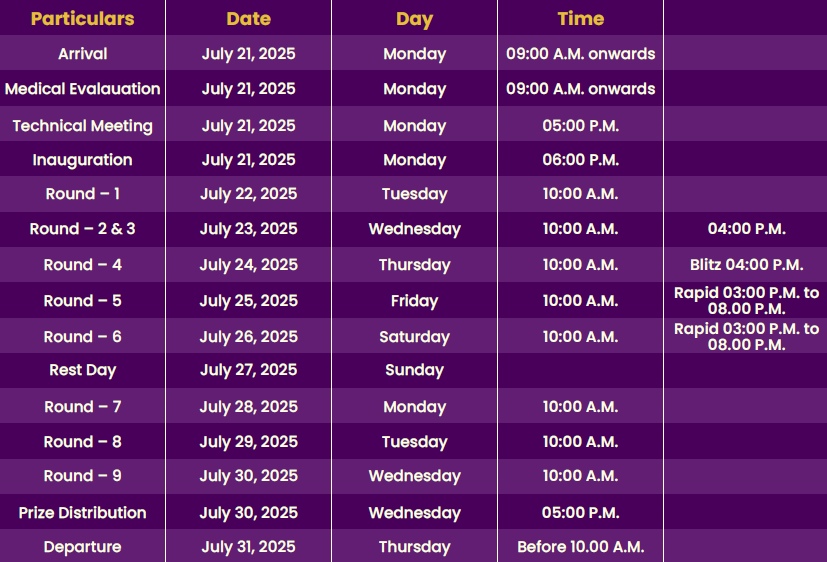
Task: Click the Round – 7 label
Action: (82, 406)
